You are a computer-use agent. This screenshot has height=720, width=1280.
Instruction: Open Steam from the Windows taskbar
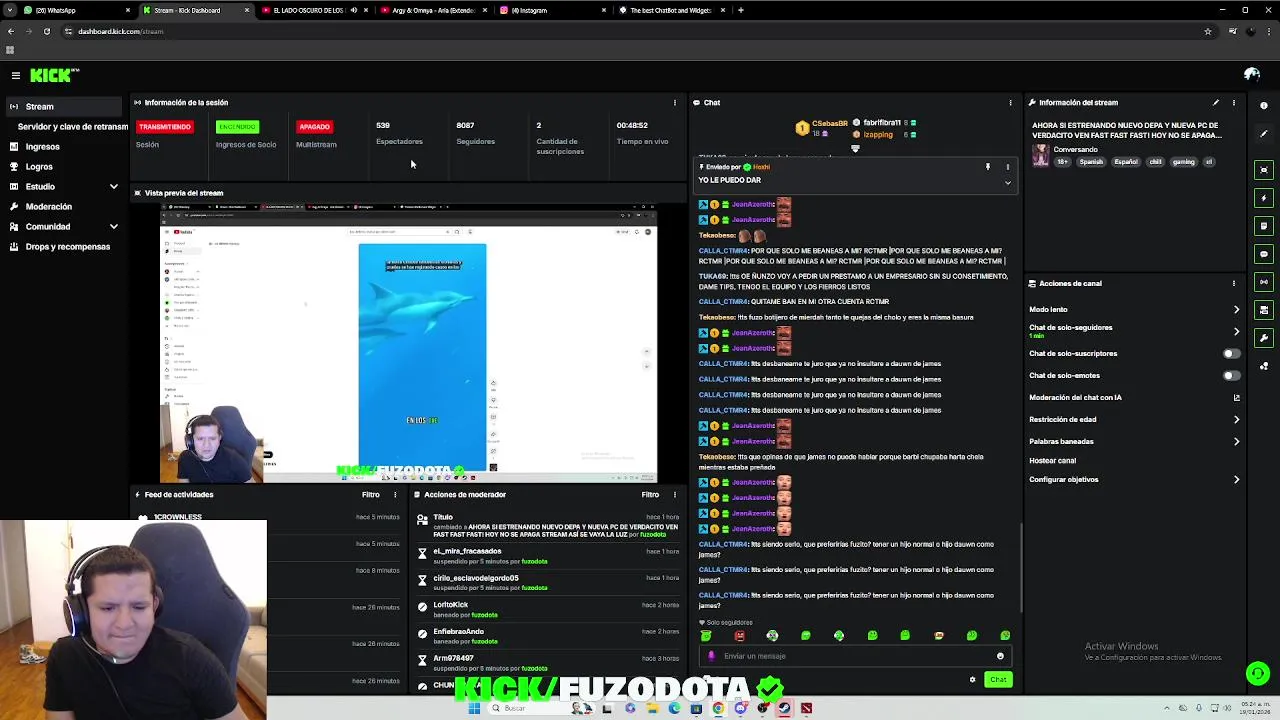click(x=784, y=708)
